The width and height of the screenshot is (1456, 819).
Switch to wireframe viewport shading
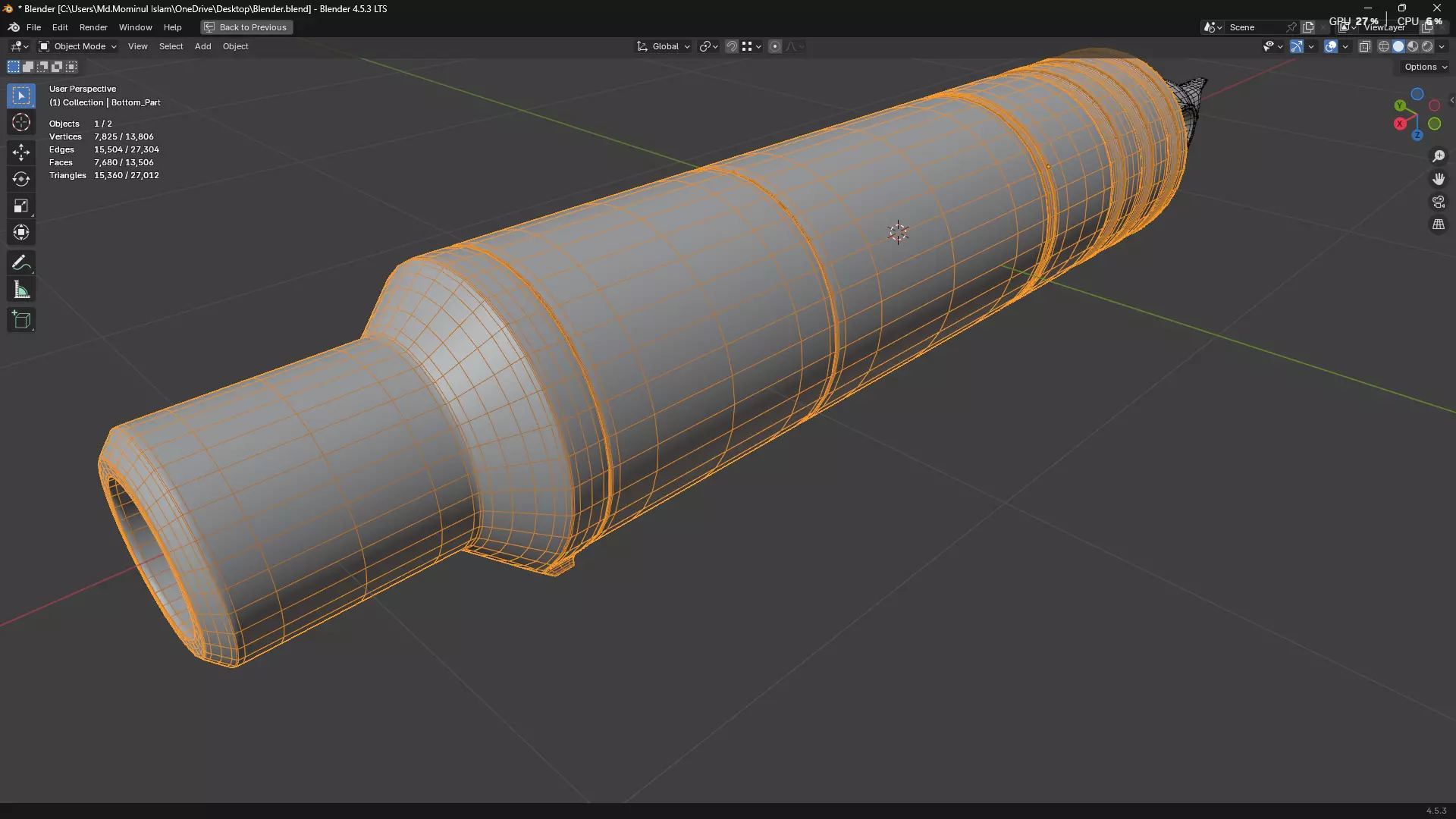(1384, 46)
